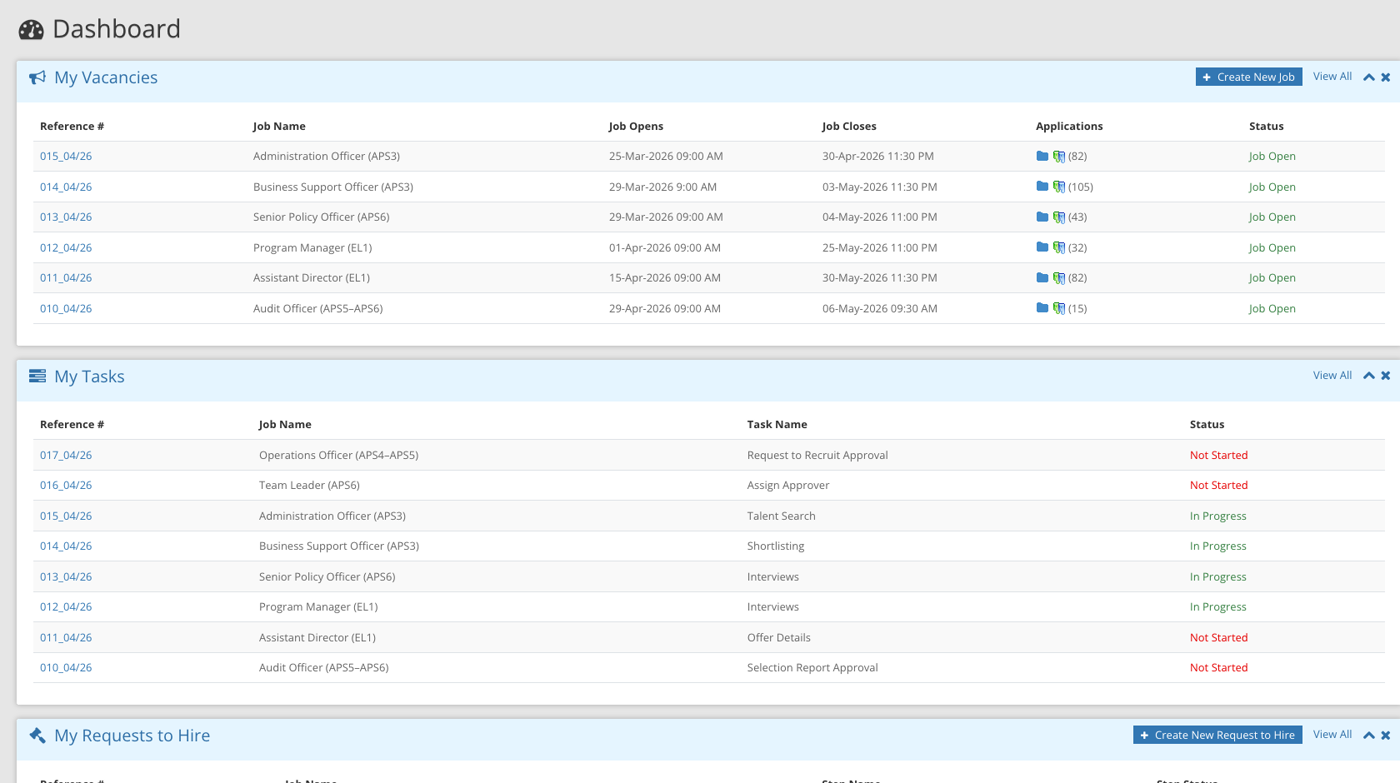Collapse the My Tasks panel

(1369, 376)
